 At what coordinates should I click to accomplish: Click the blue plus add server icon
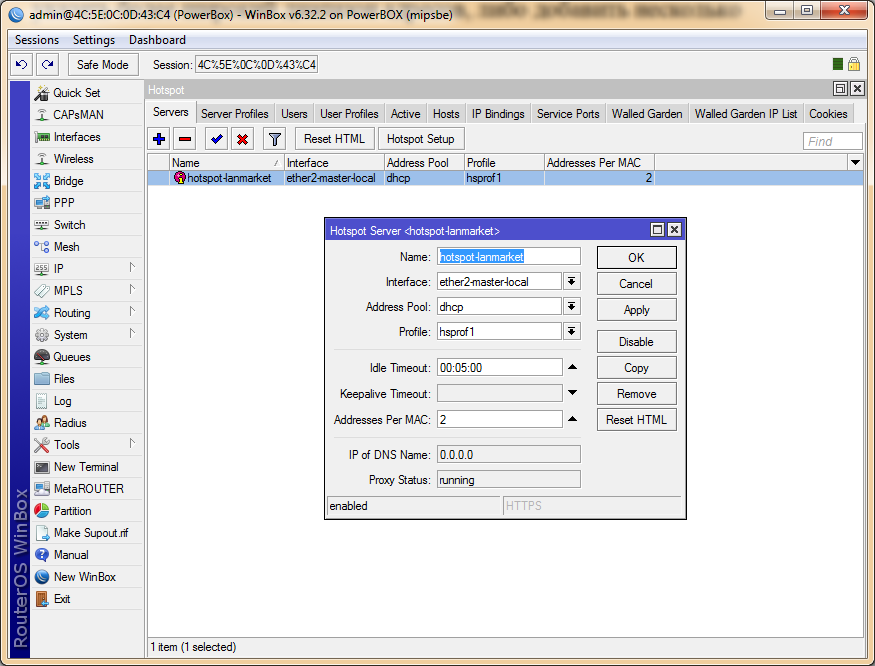[159, 139]
